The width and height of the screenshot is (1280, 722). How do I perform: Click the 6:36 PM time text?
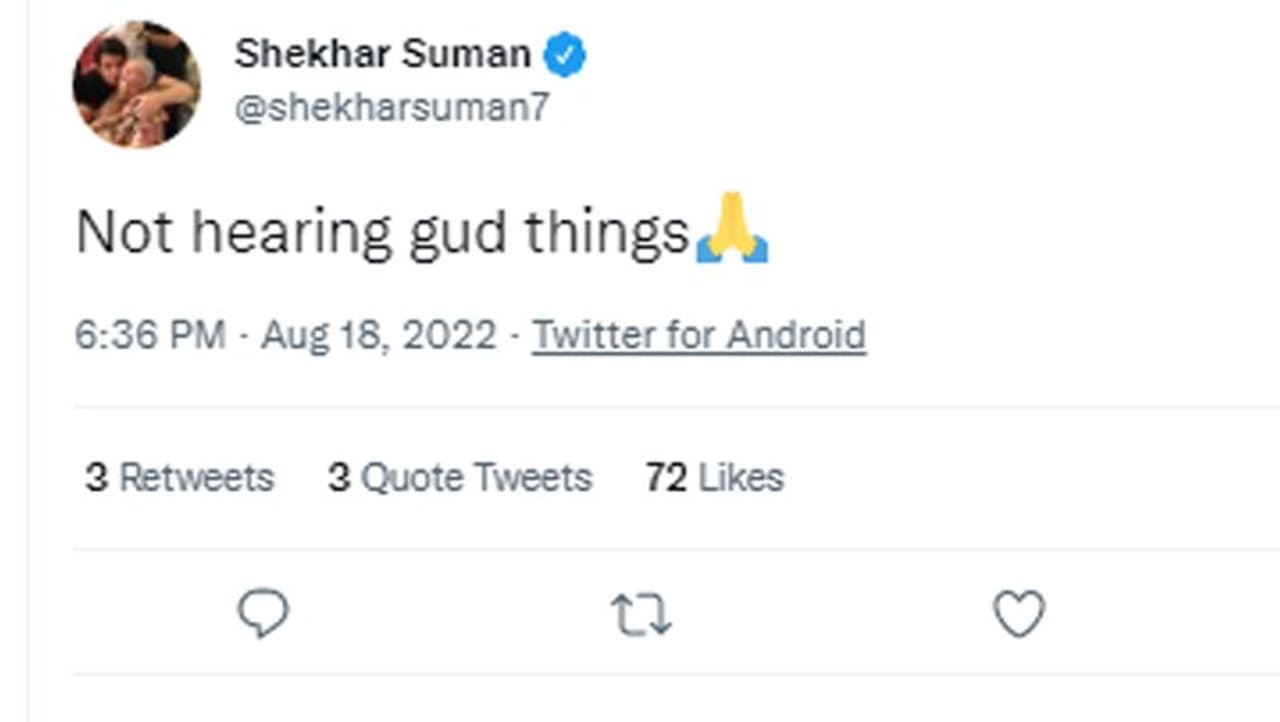pyautogui.click(x=150, y=335)
